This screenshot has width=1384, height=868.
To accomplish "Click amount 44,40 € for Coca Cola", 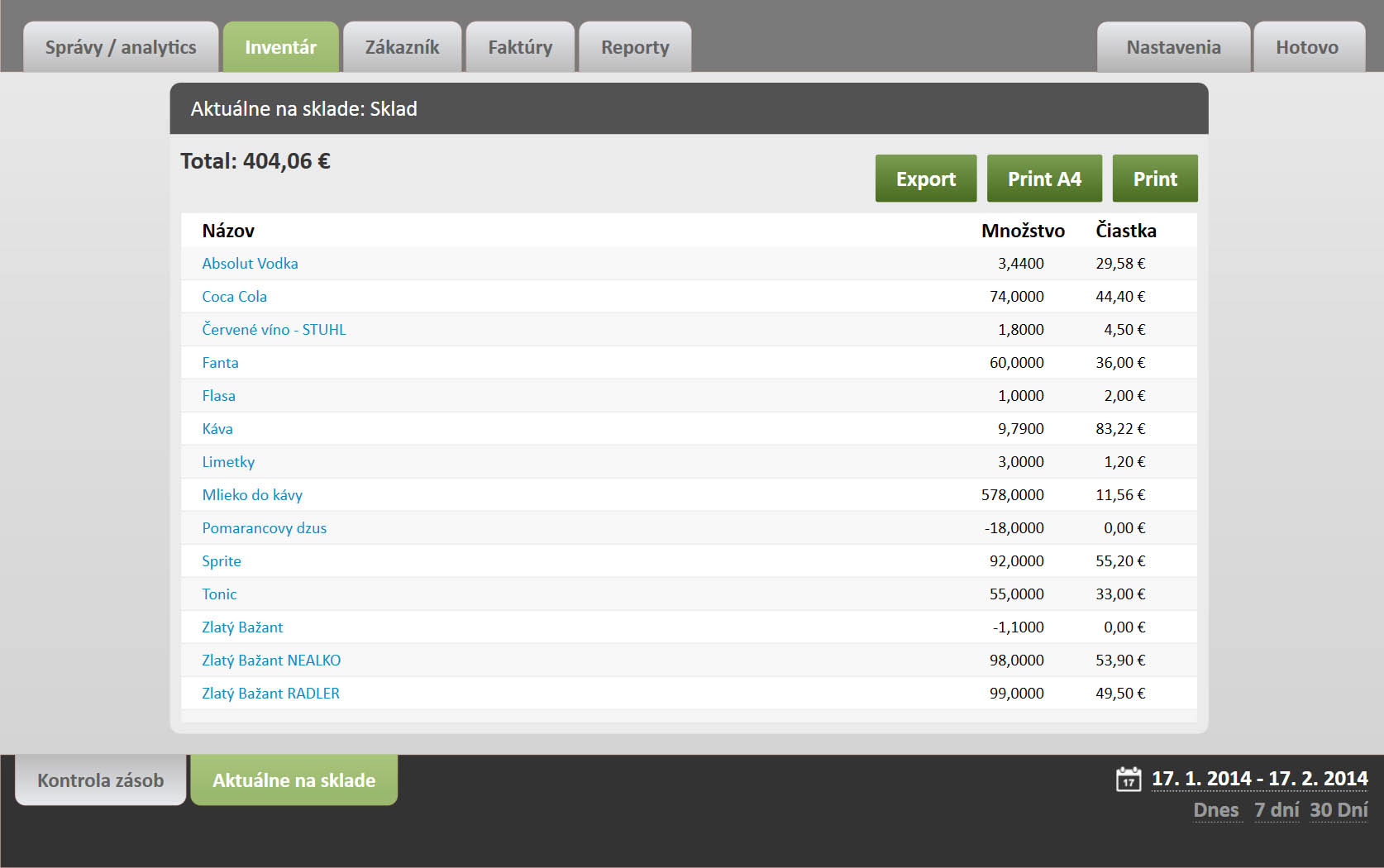I will 1120,297.
